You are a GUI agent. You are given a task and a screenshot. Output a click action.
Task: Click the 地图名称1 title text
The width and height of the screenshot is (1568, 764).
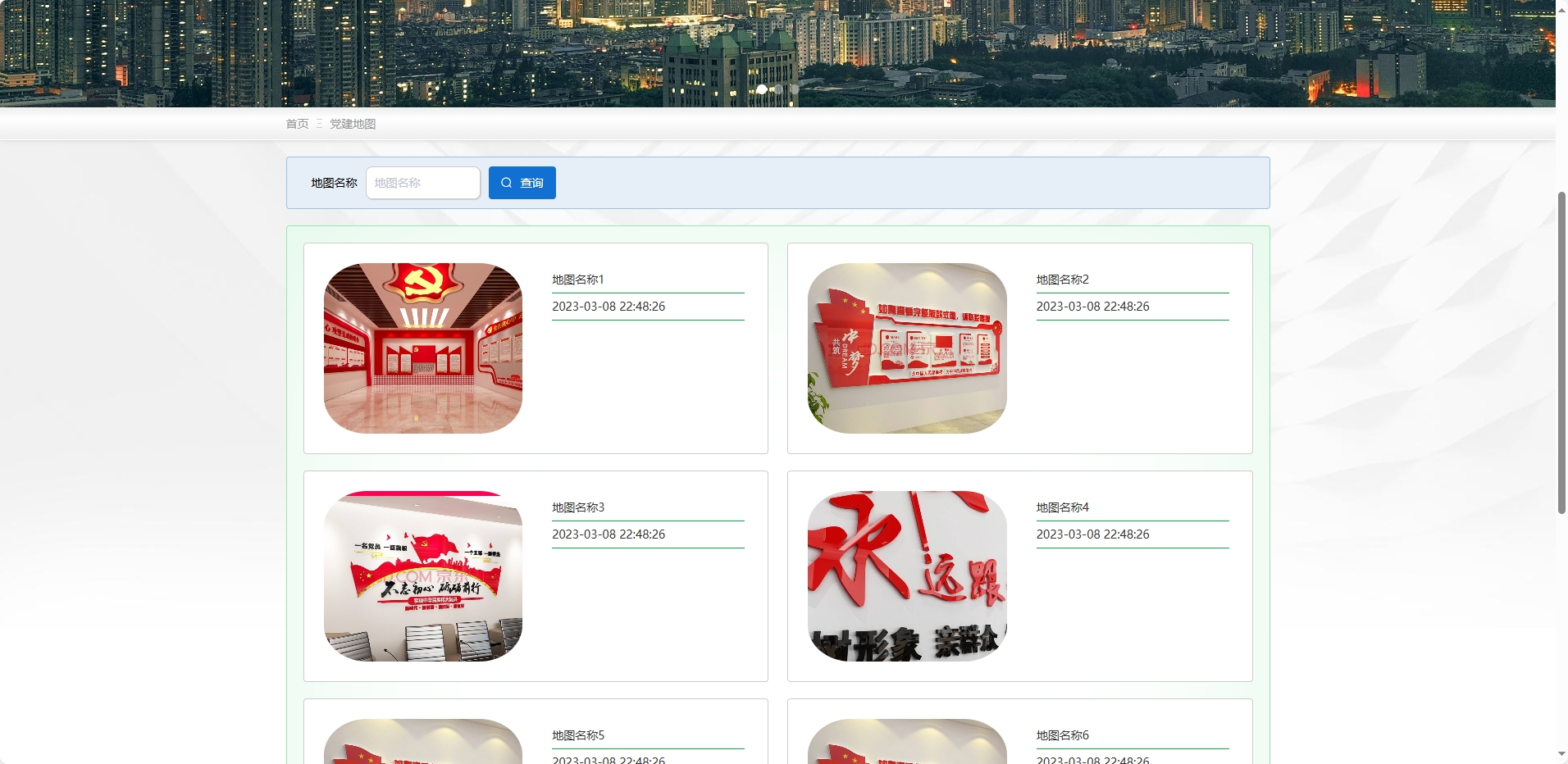tap(578, 280)
